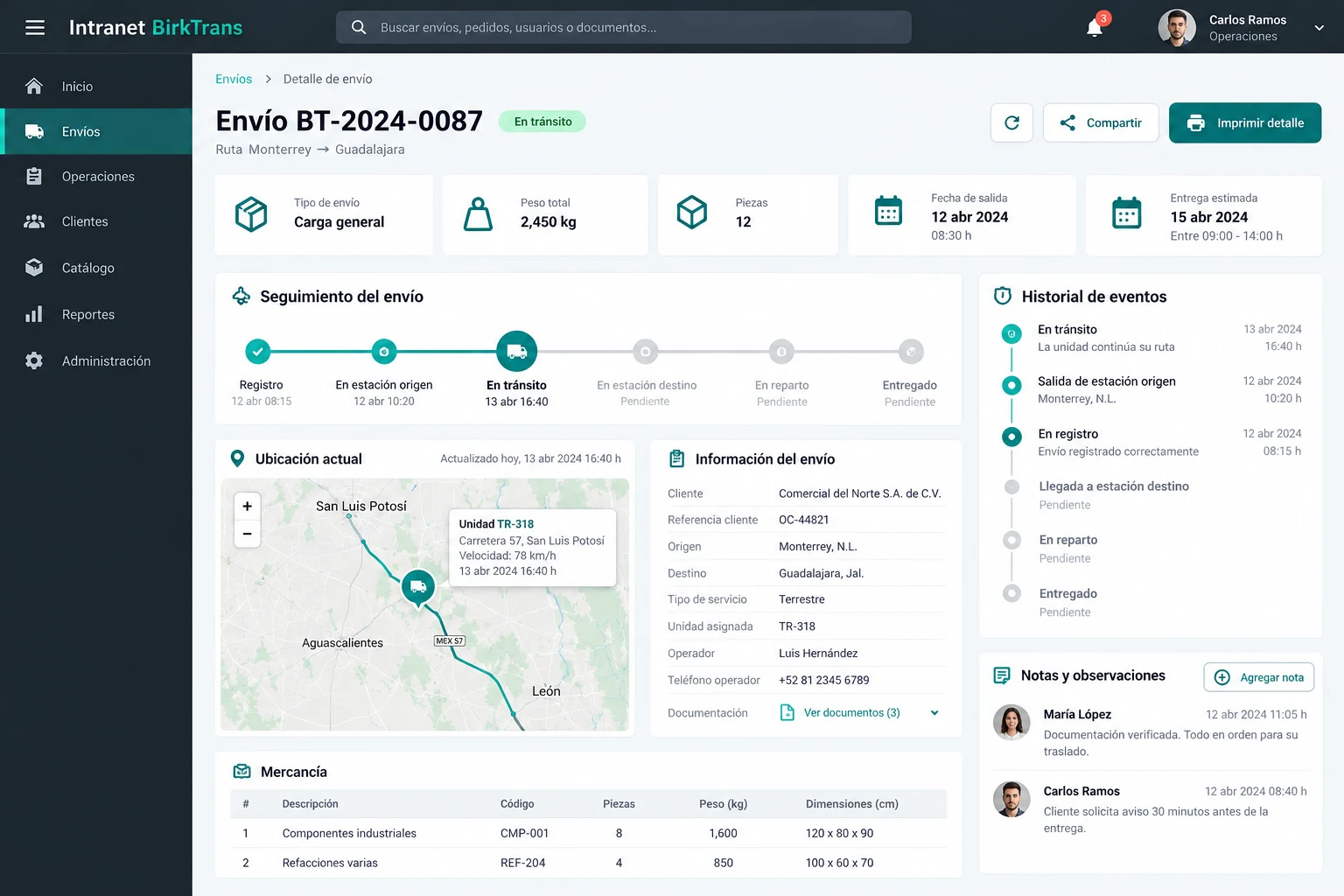Click the REF-204 code cell
Image resolution: width=1344 pixels, height=896 pixels.
point(522,863)
